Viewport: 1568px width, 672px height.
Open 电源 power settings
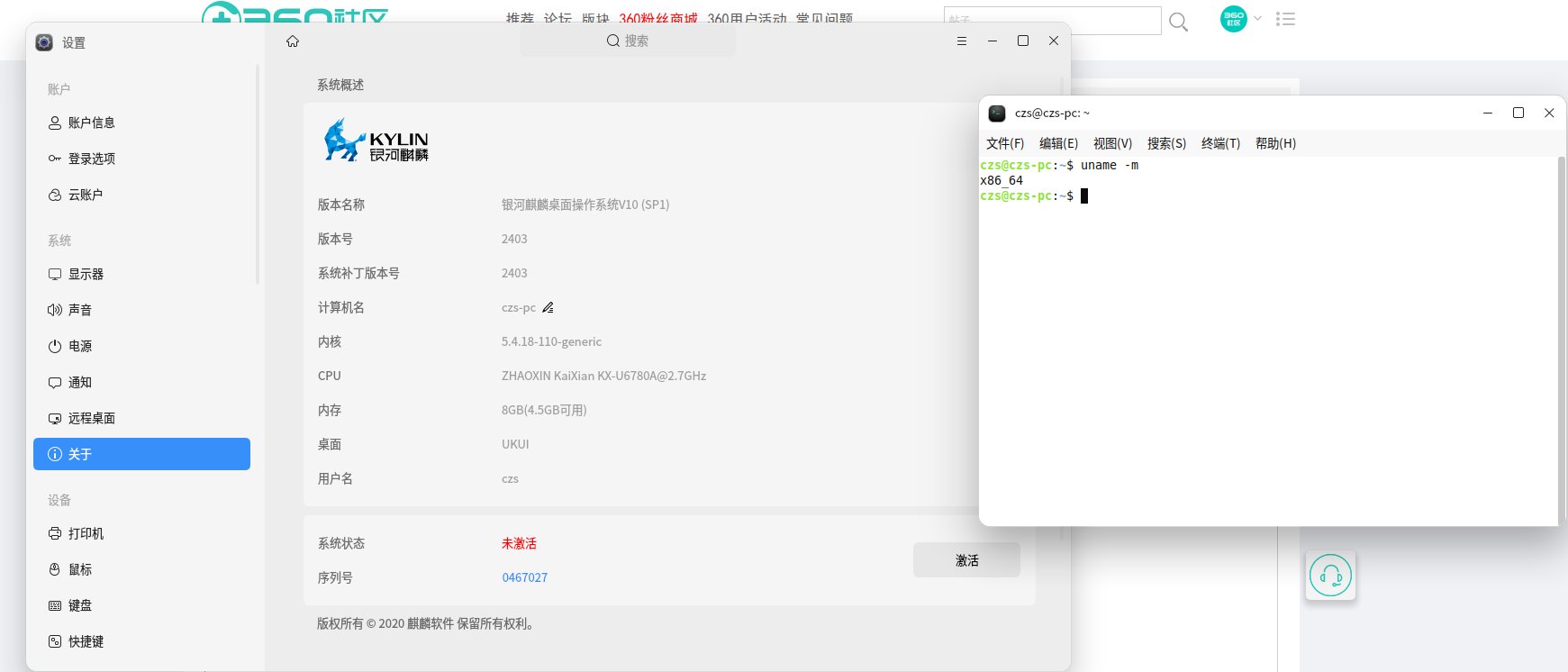tap(141, 346)
